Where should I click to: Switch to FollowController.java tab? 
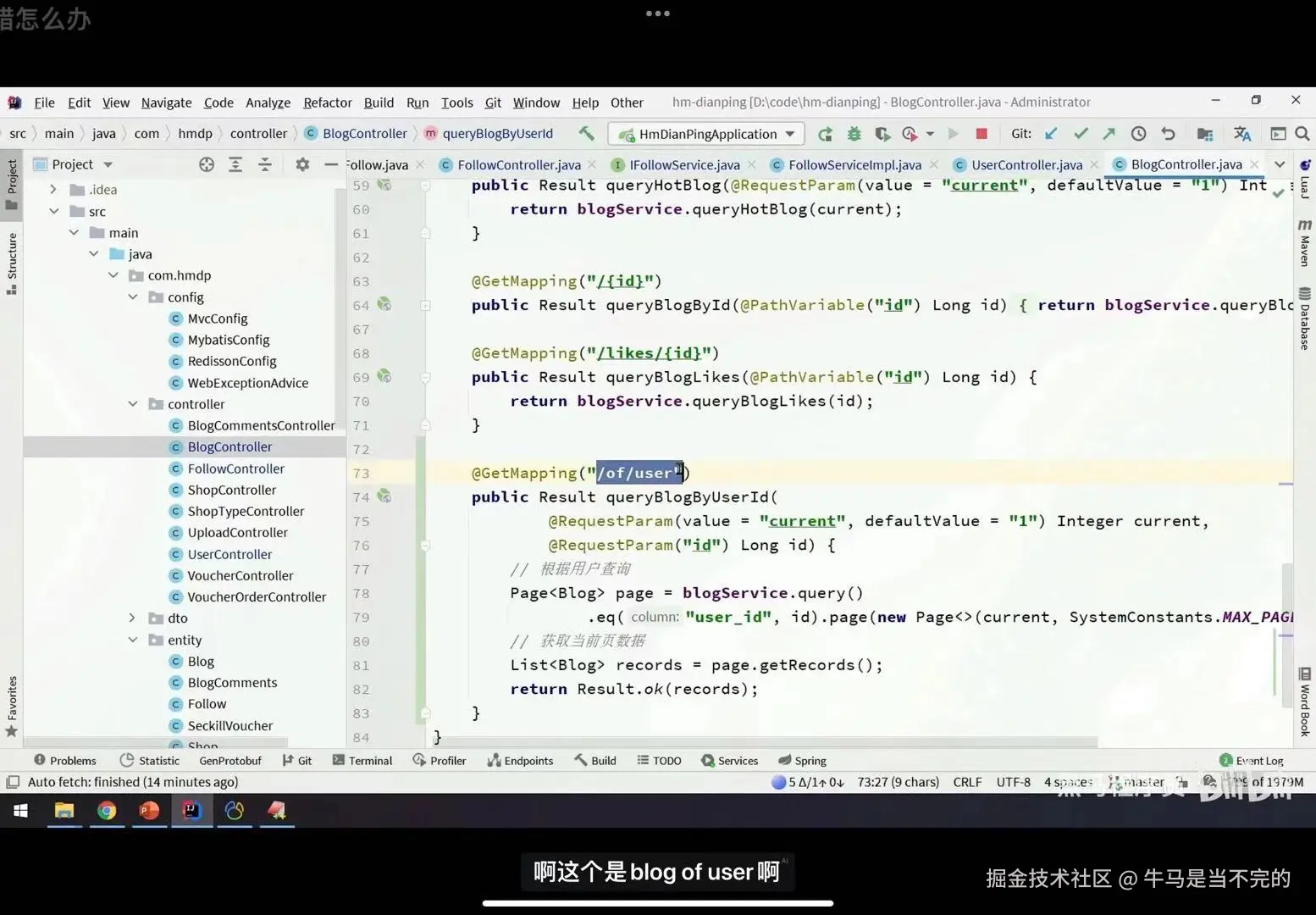click(x=519, y=164)
